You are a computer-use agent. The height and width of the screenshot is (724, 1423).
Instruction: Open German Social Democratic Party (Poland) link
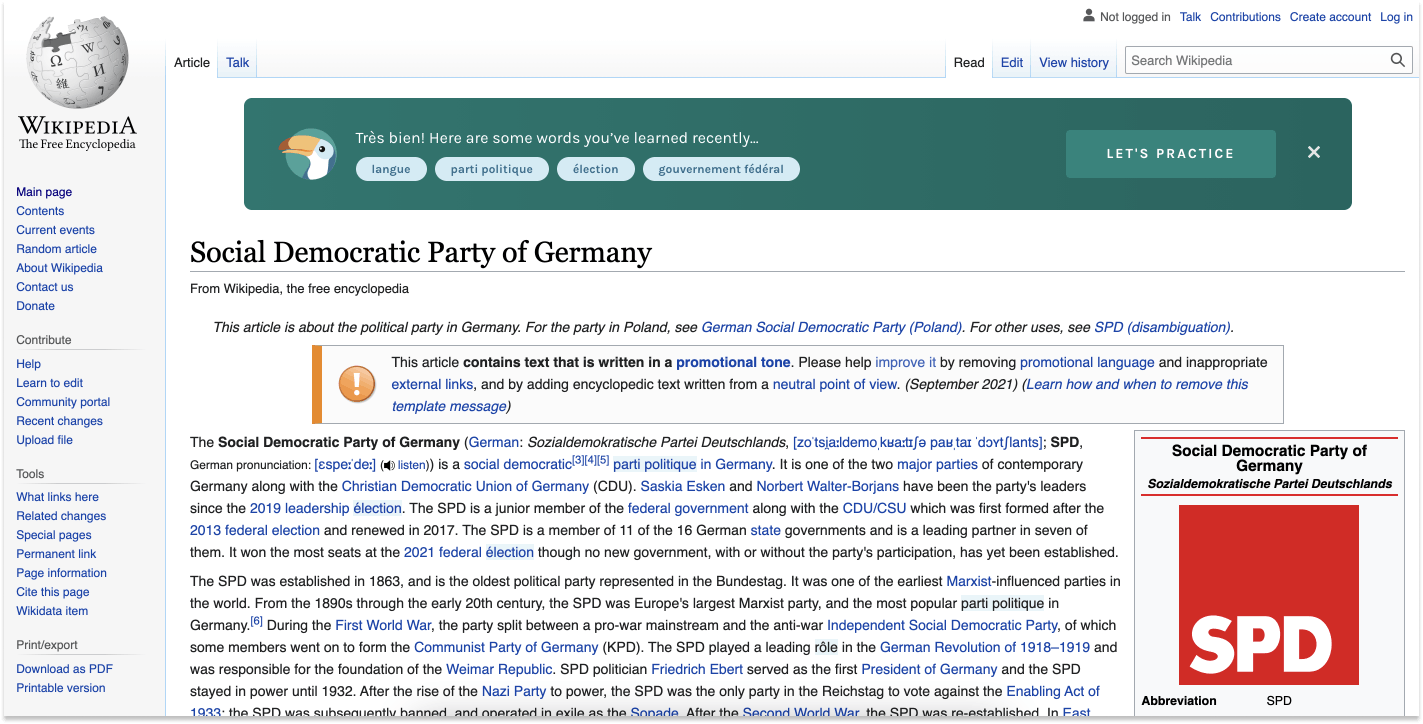pyautogui.click(x=832, y=327)
